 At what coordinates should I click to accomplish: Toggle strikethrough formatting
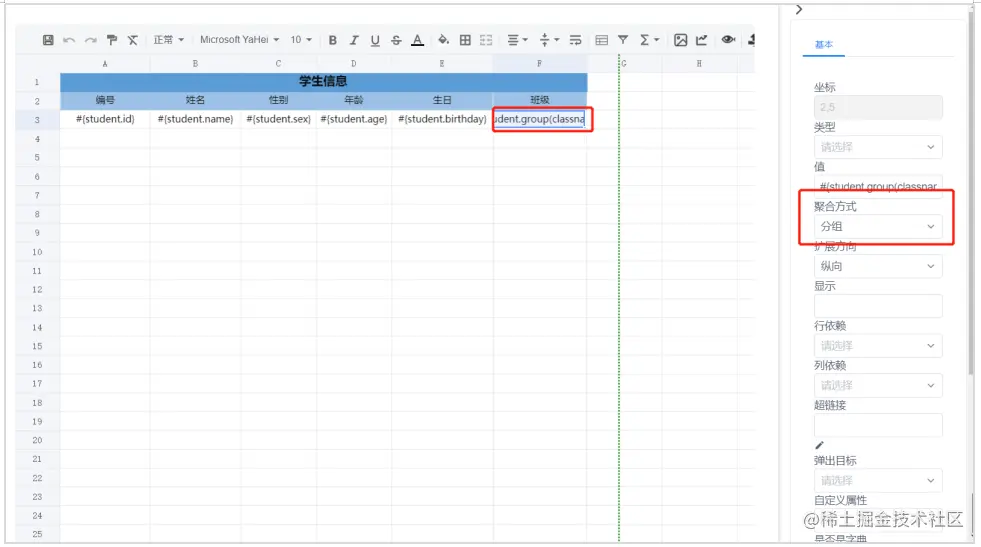click(x=396, y=40)
